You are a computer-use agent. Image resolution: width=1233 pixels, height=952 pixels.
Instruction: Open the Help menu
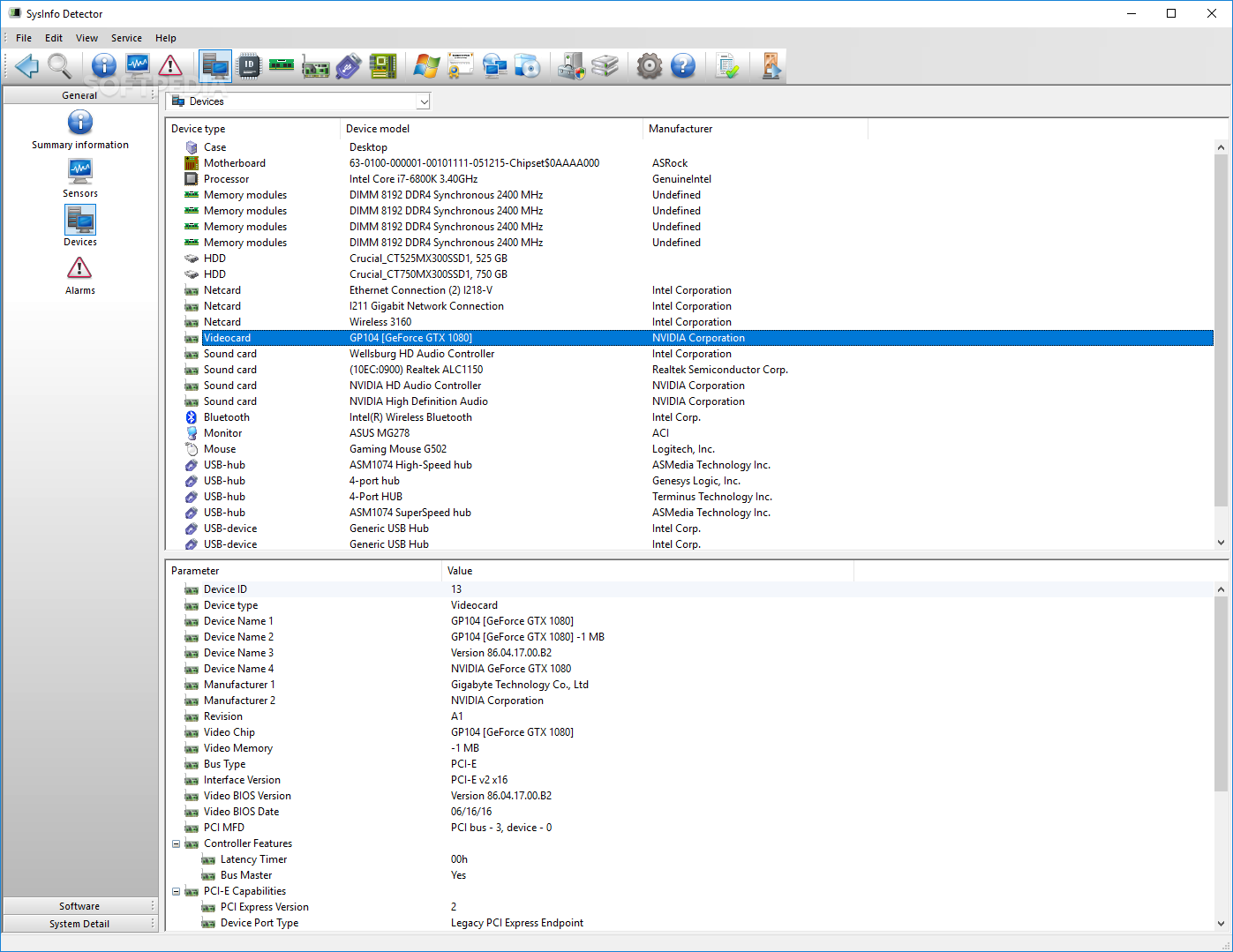[x=166, y=38]
